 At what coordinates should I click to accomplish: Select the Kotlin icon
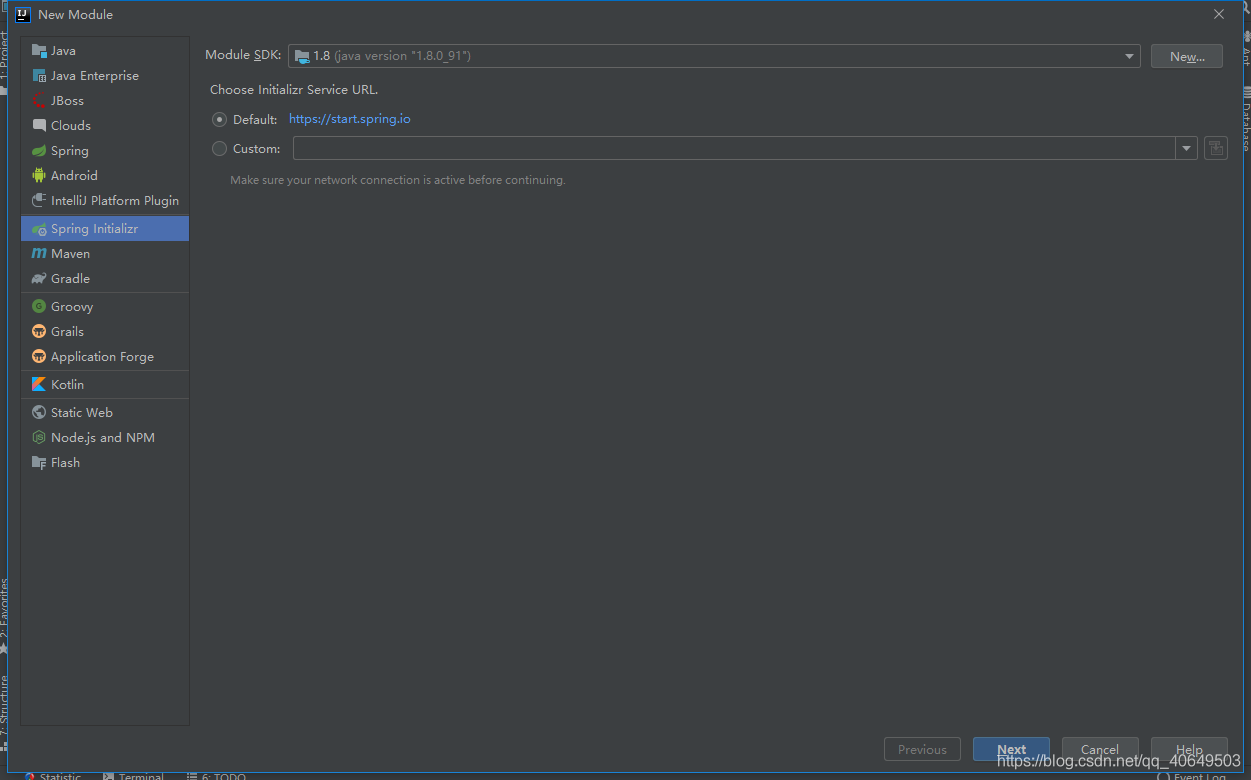(39, 385)
